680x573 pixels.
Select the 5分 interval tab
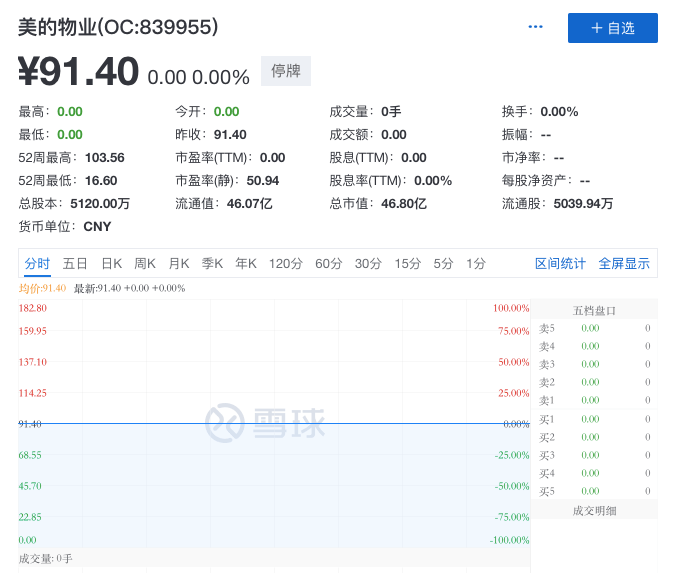click(x=443, y=263)
